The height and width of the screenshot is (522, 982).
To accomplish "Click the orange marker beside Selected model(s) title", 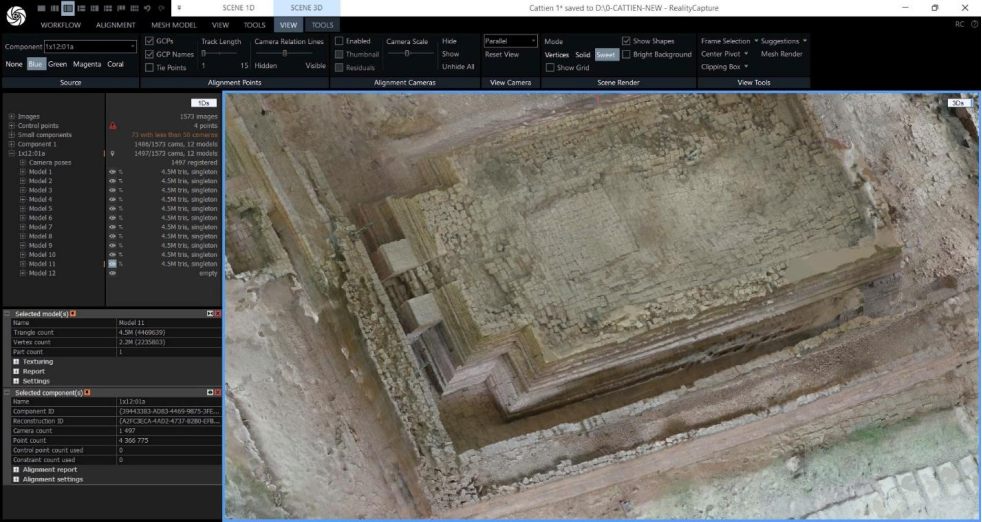I will click(x=73, y=313).
